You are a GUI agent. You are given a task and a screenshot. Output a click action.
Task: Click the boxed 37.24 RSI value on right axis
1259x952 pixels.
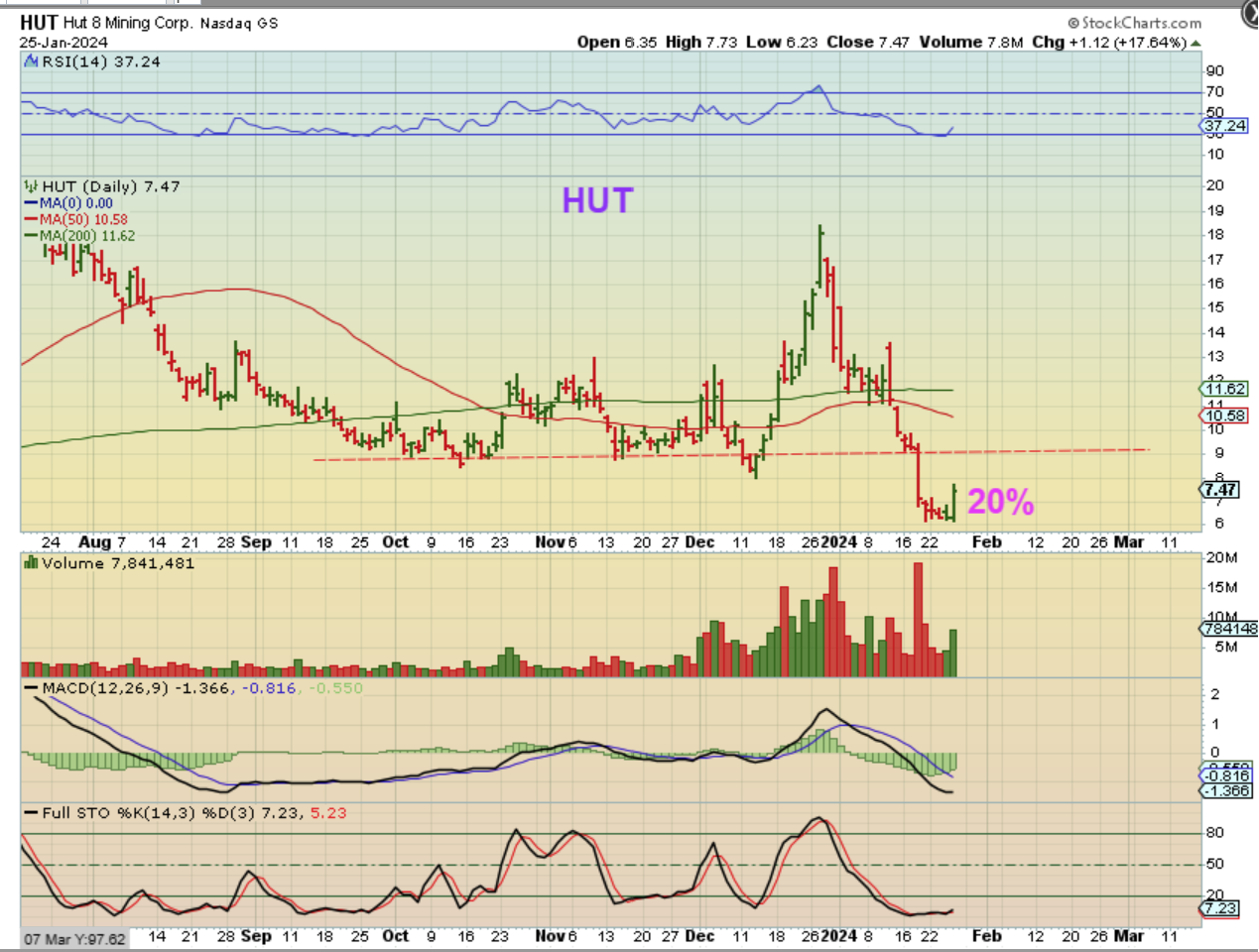point(1225,126)
